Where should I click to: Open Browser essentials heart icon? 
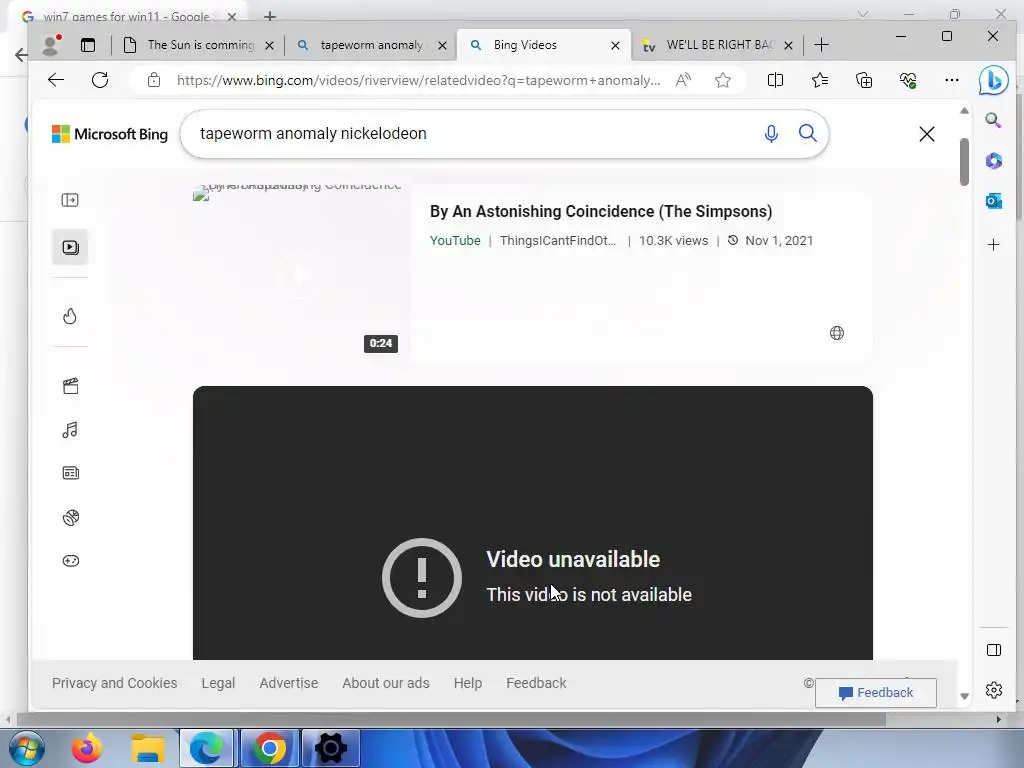[908, 80]
